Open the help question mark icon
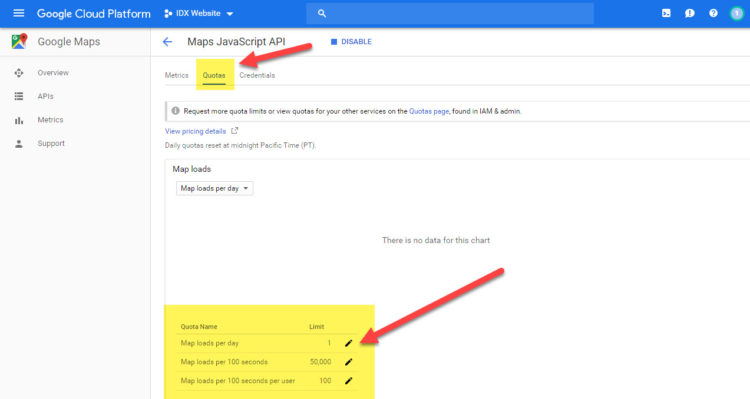This screenshot has height=399, width=750. pyautogui.click(x=713, y=13)
